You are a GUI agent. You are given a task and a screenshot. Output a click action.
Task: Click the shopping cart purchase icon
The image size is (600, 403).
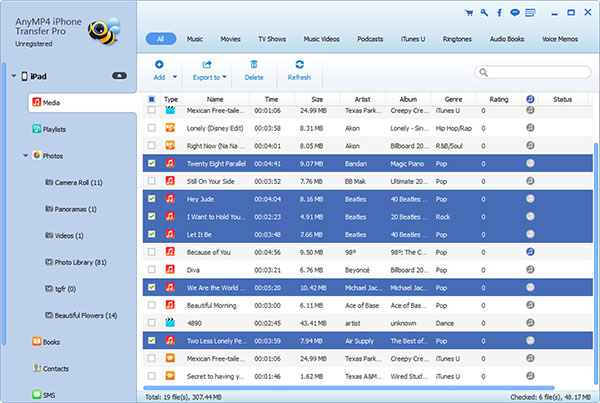[x=469, y=14]
